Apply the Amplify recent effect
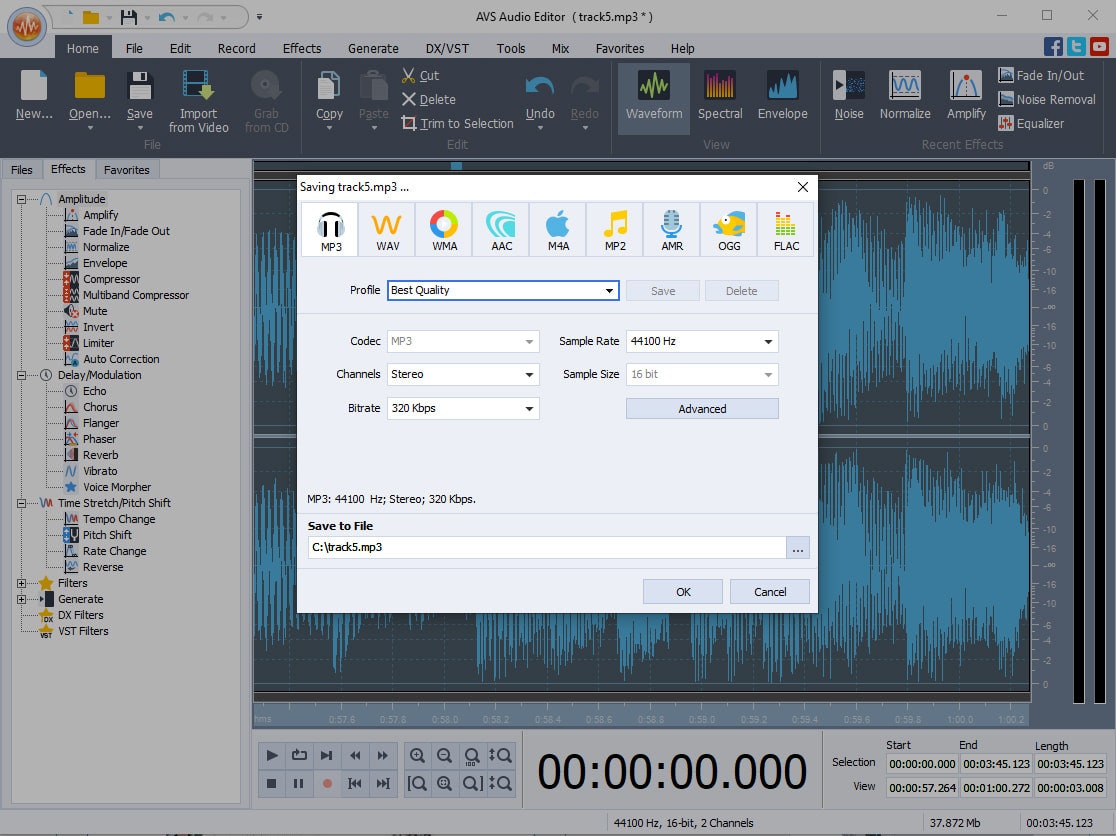 [x=965, y=97]
